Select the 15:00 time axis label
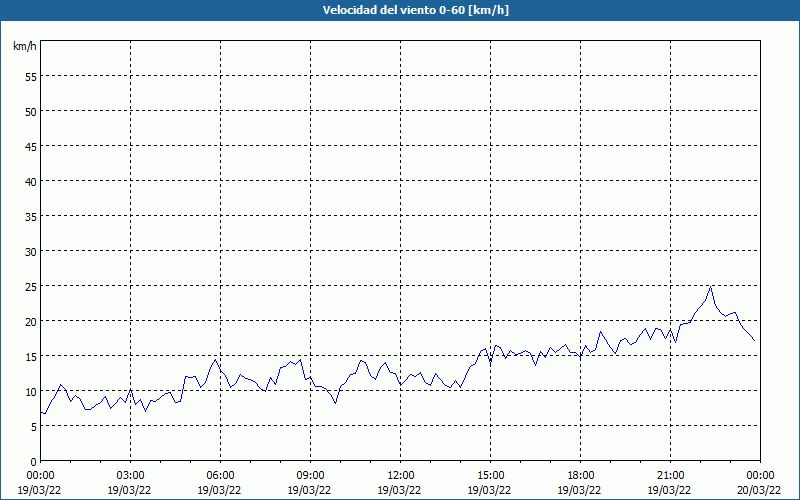The image size is (800, 500). tap(490, 476)
